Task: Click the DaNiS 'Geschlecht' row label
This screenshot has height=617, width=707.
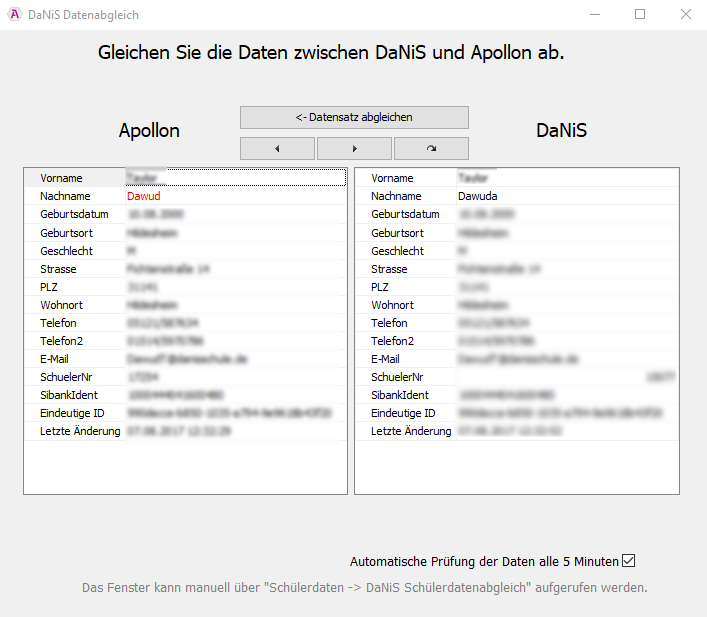Action: [397, 251]
